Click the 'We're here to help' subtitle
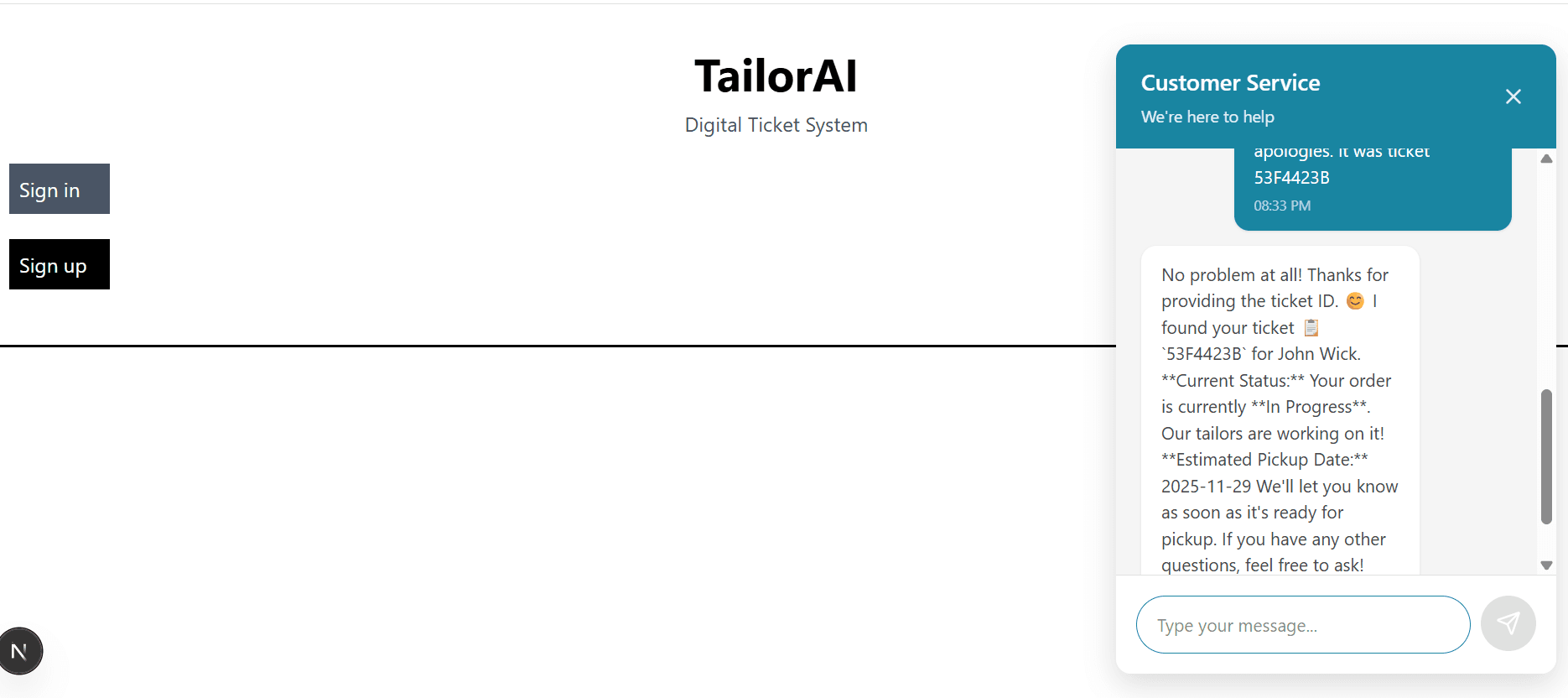The image size is (1568, 698). (x=1207, y=117)
